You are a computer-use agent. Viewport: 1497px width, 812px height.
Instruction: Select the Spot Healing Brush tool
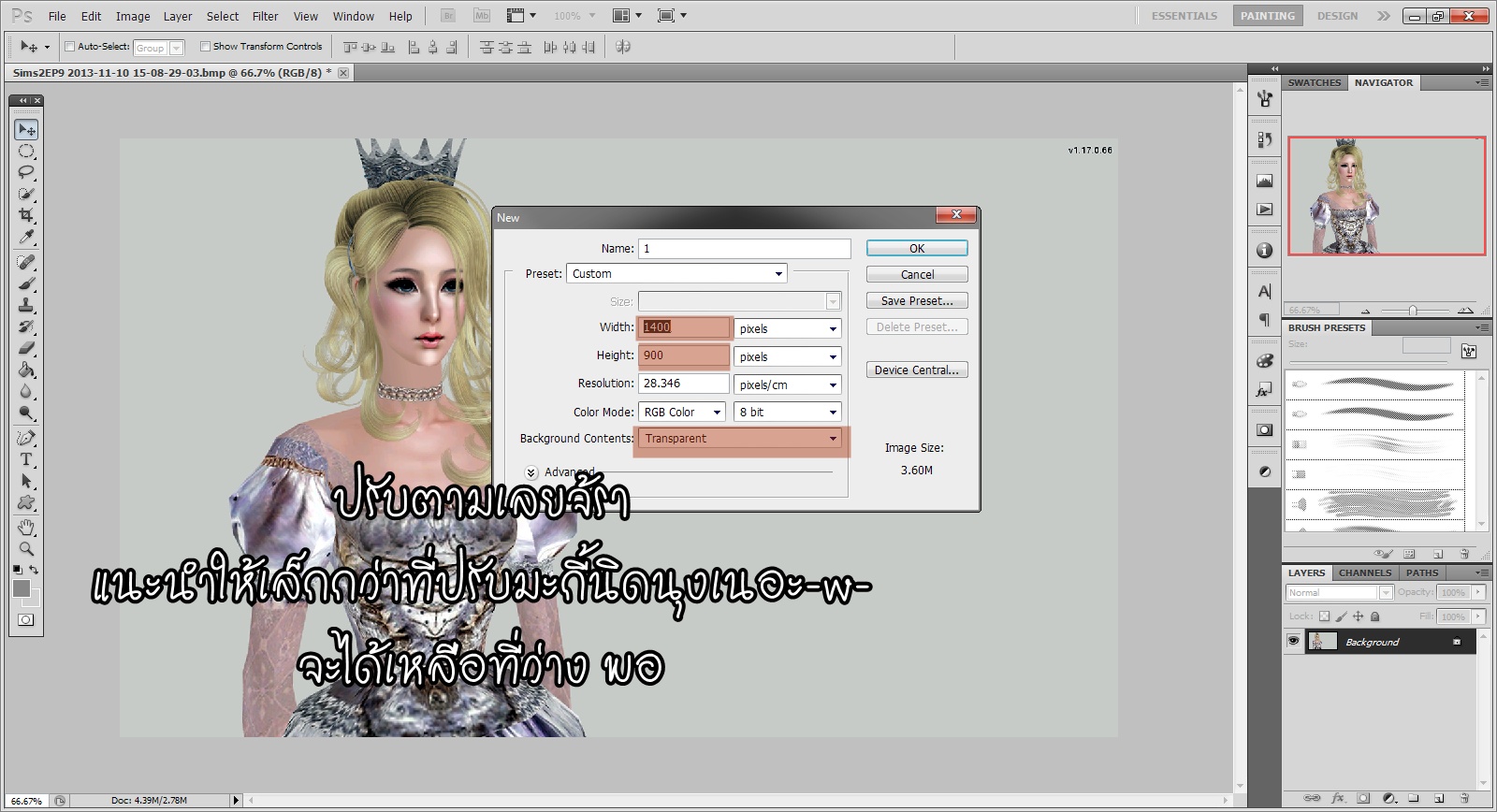[x=26, y=262]
